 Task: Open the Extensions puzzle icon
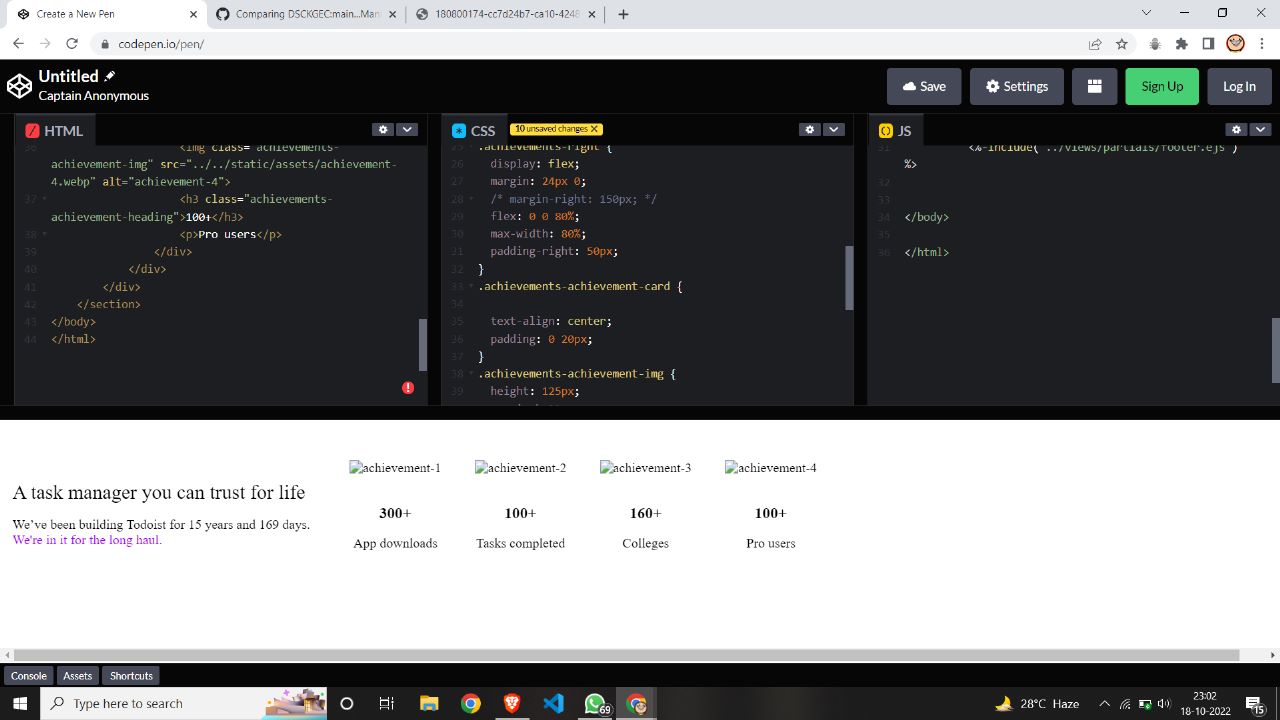coord(1182,44)
